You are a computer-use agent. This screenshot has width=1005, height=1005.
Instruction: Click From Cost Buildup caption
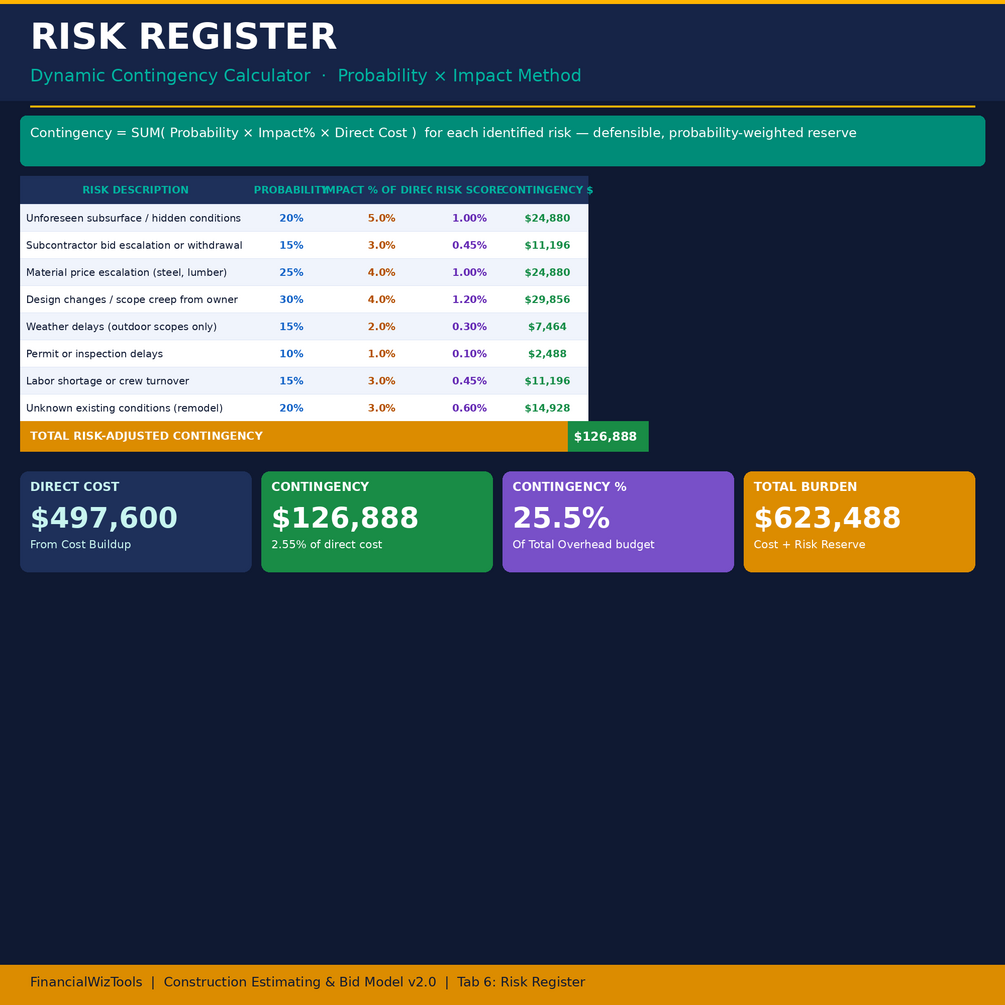click(80, 544)
